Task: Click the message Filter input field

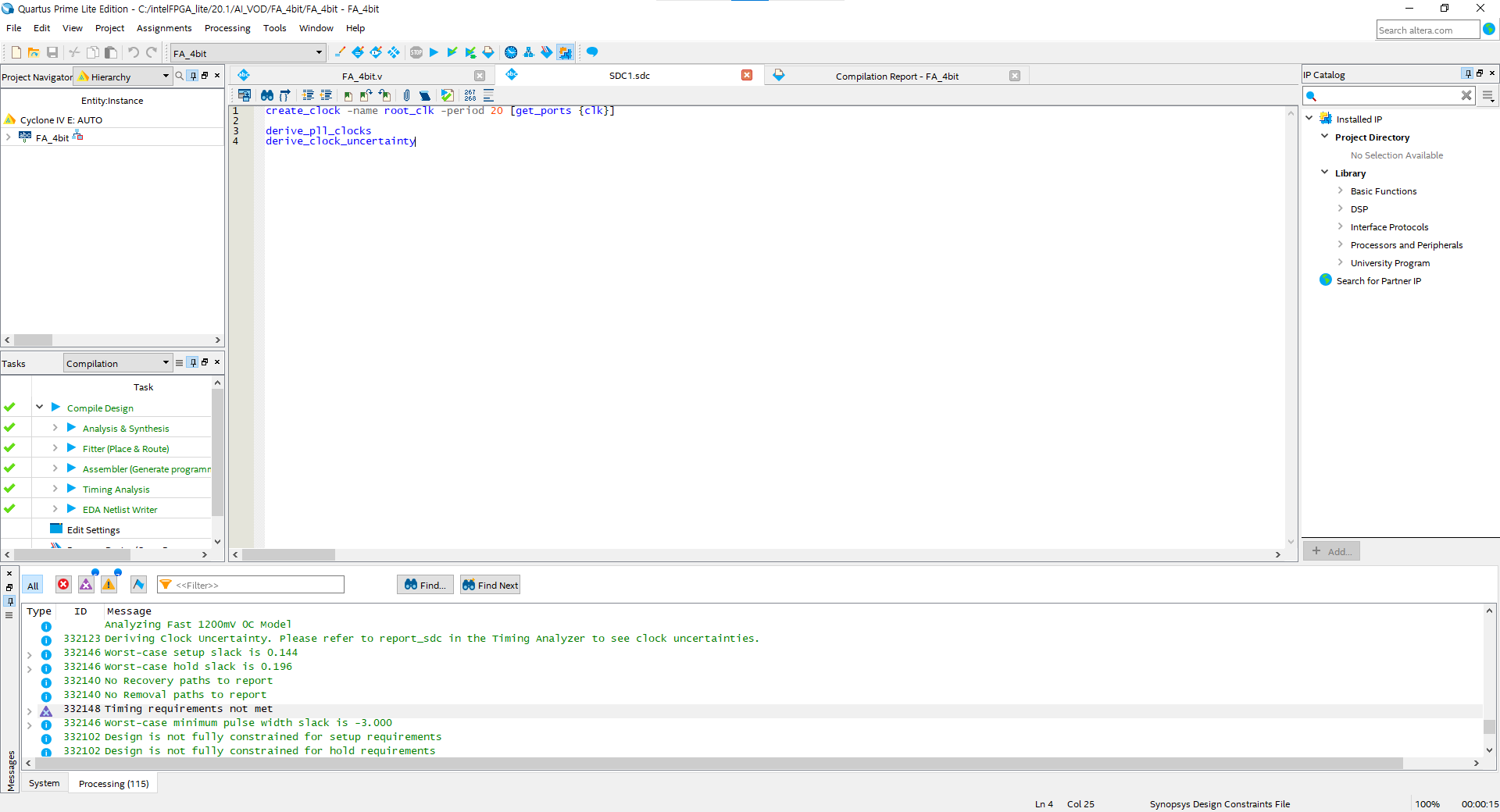Action: point(251,585)
